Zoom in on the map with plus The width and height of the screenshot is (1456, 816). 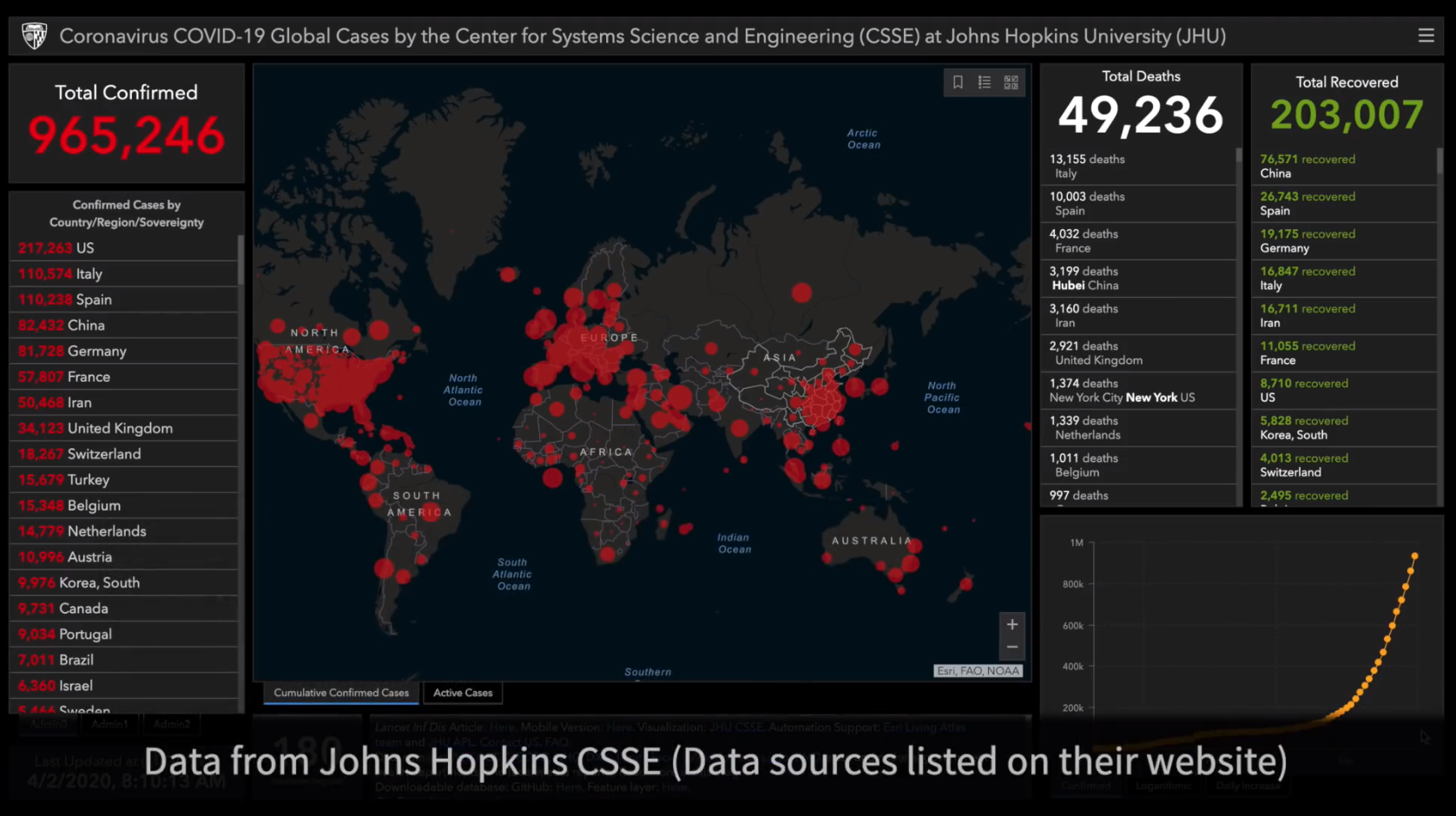coord(1012,624)
